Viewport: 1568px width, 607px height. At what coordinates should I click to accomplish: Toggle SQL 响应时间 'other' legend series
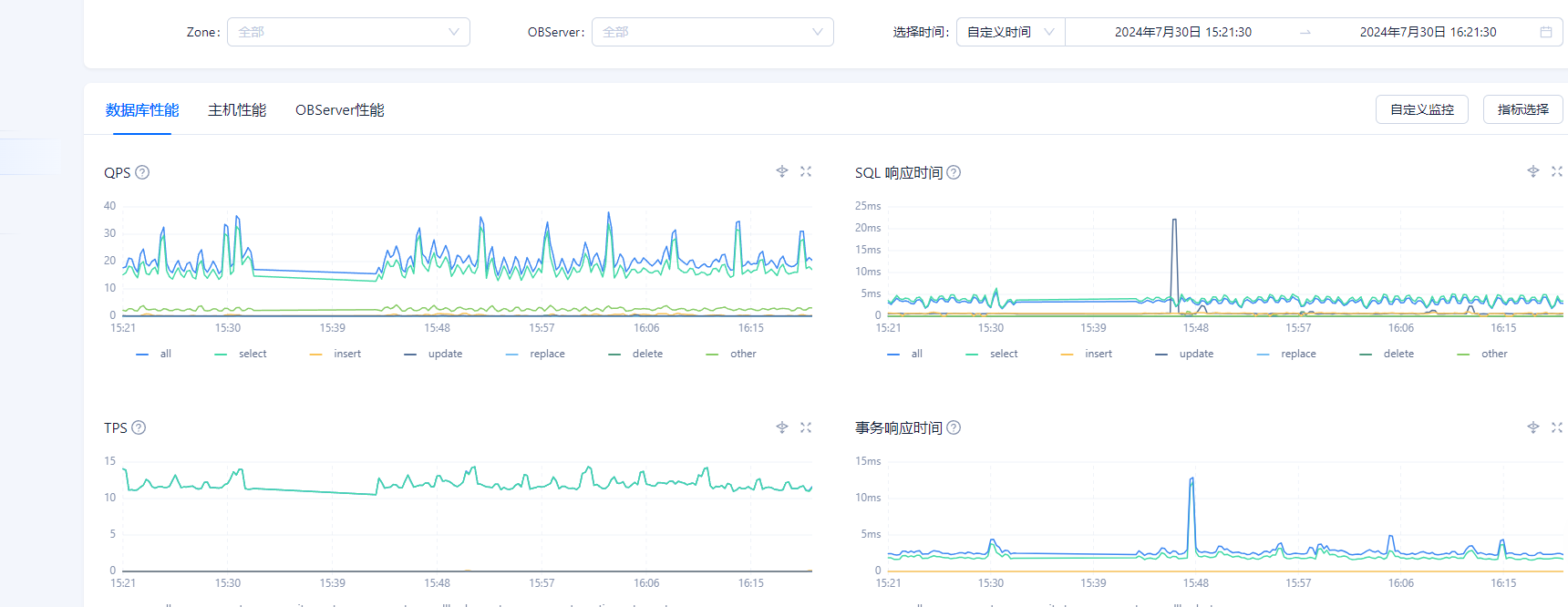[1482, 354]
